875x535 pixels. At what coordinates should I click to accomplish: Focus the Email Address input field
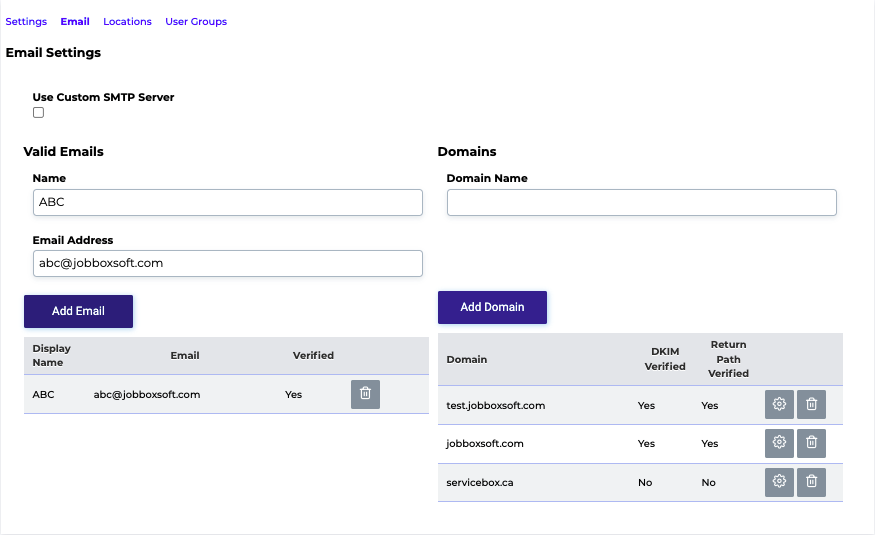point(228,263)
